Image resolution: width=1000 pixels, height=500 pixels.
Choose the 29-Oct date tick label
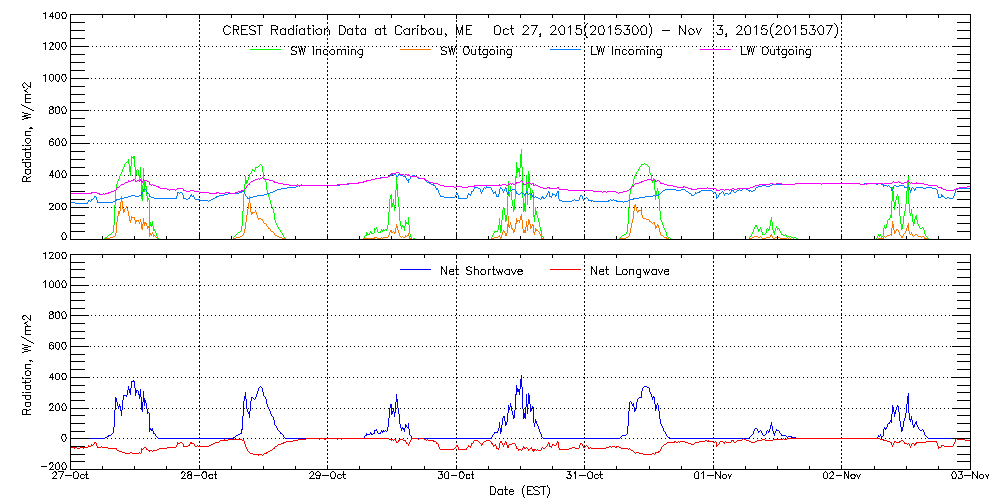click(x=328, y=476)
